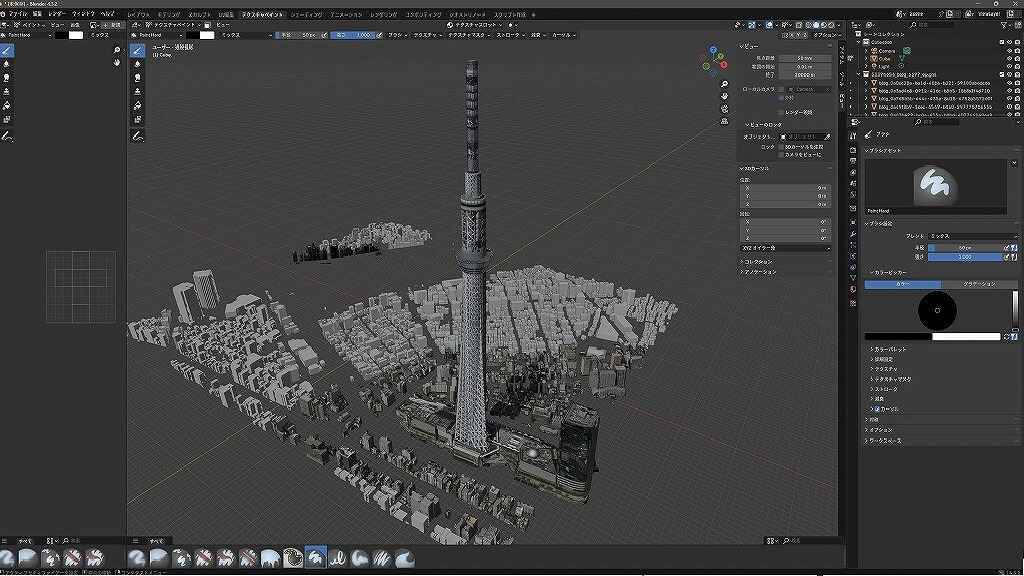Click the グラデーション button in color picker
The height and width of the screenshot is (576, 1024).
tap(979, 284)
